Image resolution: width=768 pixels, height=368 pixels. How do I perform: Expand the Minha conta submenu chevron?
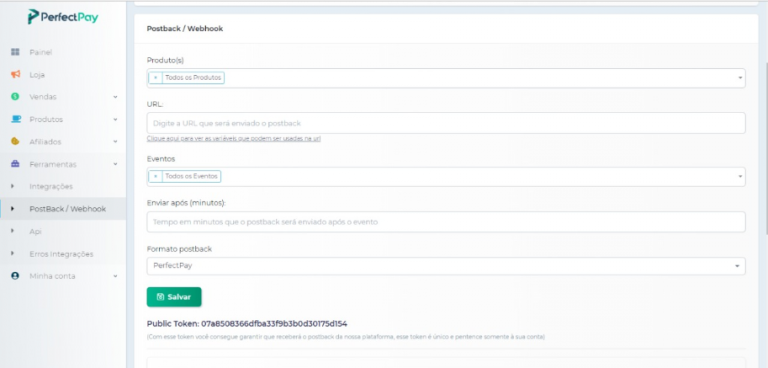pos(115,276)
